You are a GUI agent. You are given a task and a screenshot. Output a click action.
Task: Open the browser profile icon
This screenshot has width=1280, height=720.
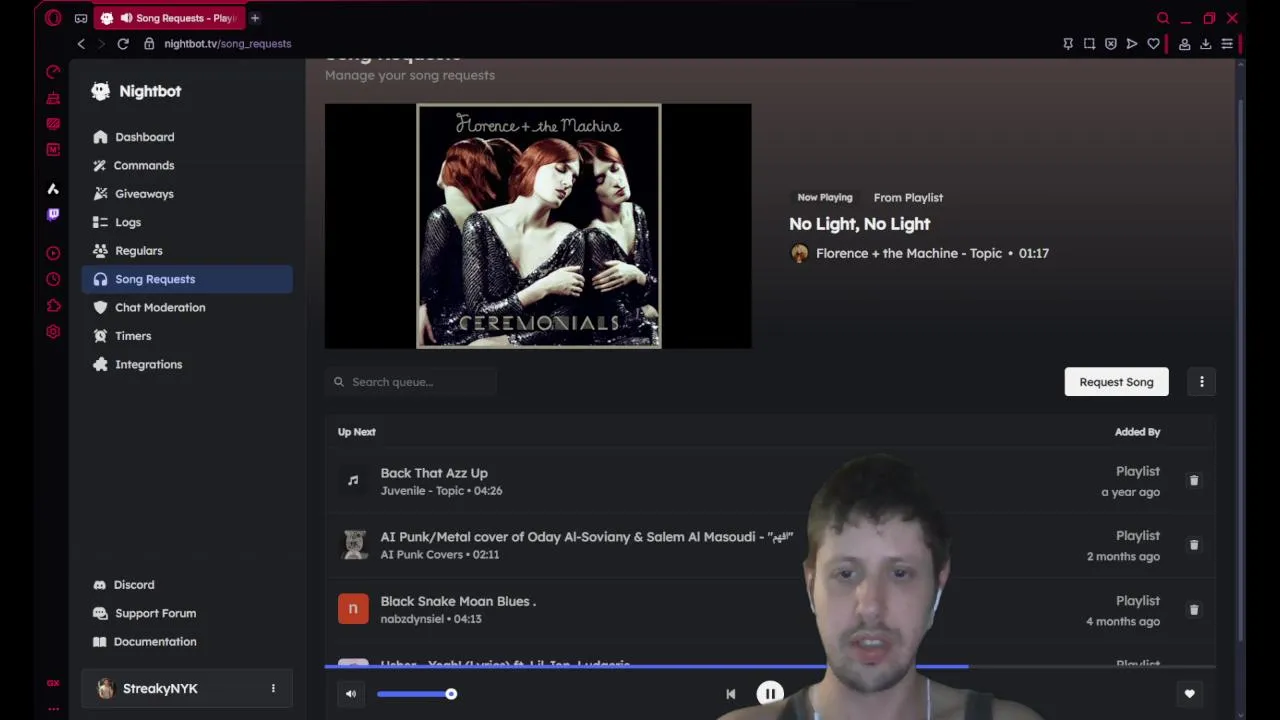[x=1184, y=44]
